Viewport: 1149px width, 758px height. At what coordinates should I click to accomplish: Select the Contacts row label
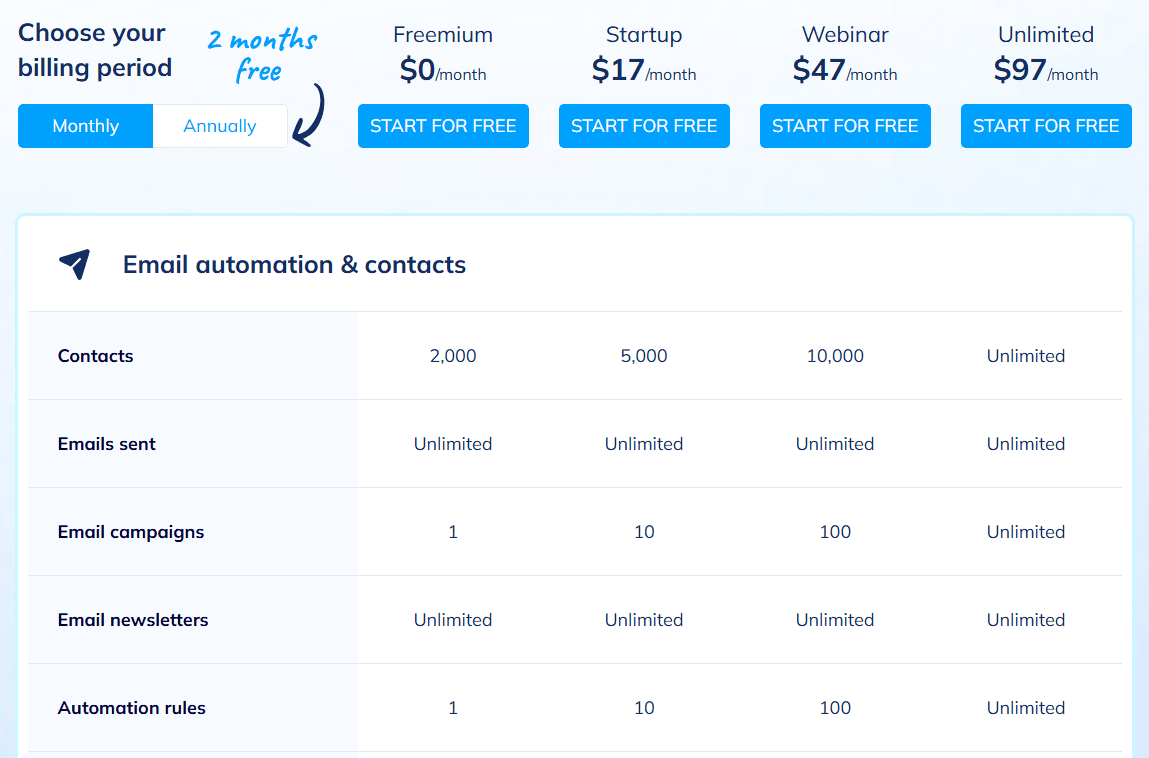[x=96, y=356]
